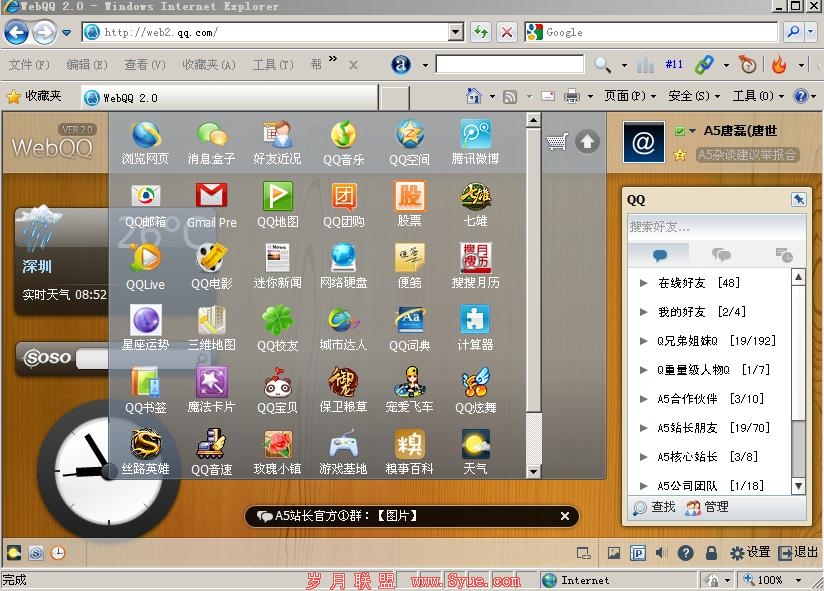Screen dimensions: 824x591
Task: Launch the 游戏基地 game base app
Action: [344, 453]
